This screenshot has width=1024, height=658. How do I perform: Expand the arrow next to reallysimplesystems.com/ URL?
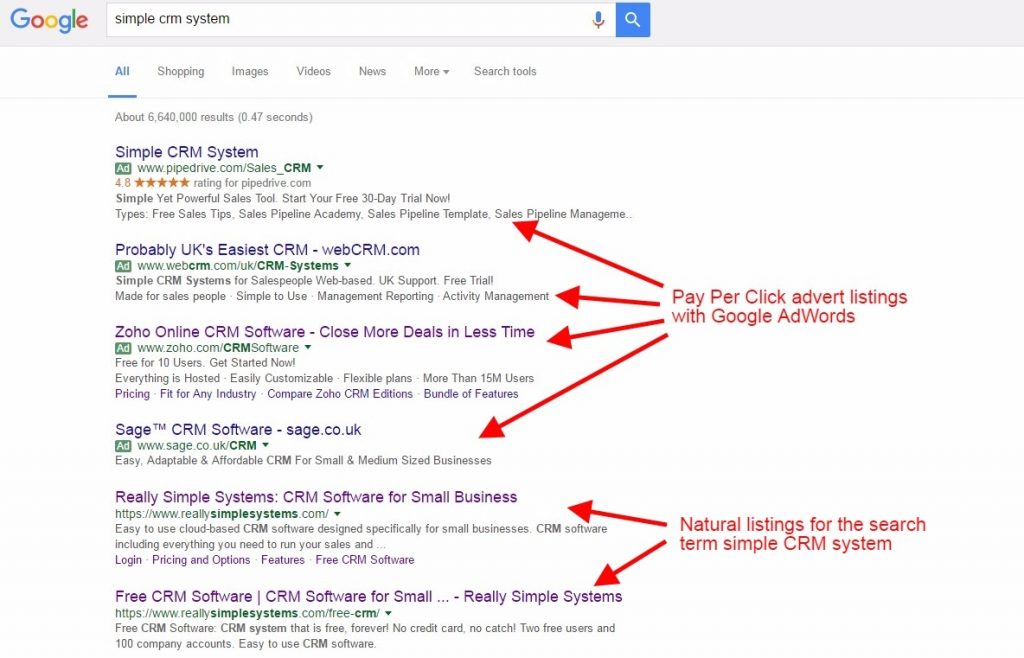click(337, 514)
